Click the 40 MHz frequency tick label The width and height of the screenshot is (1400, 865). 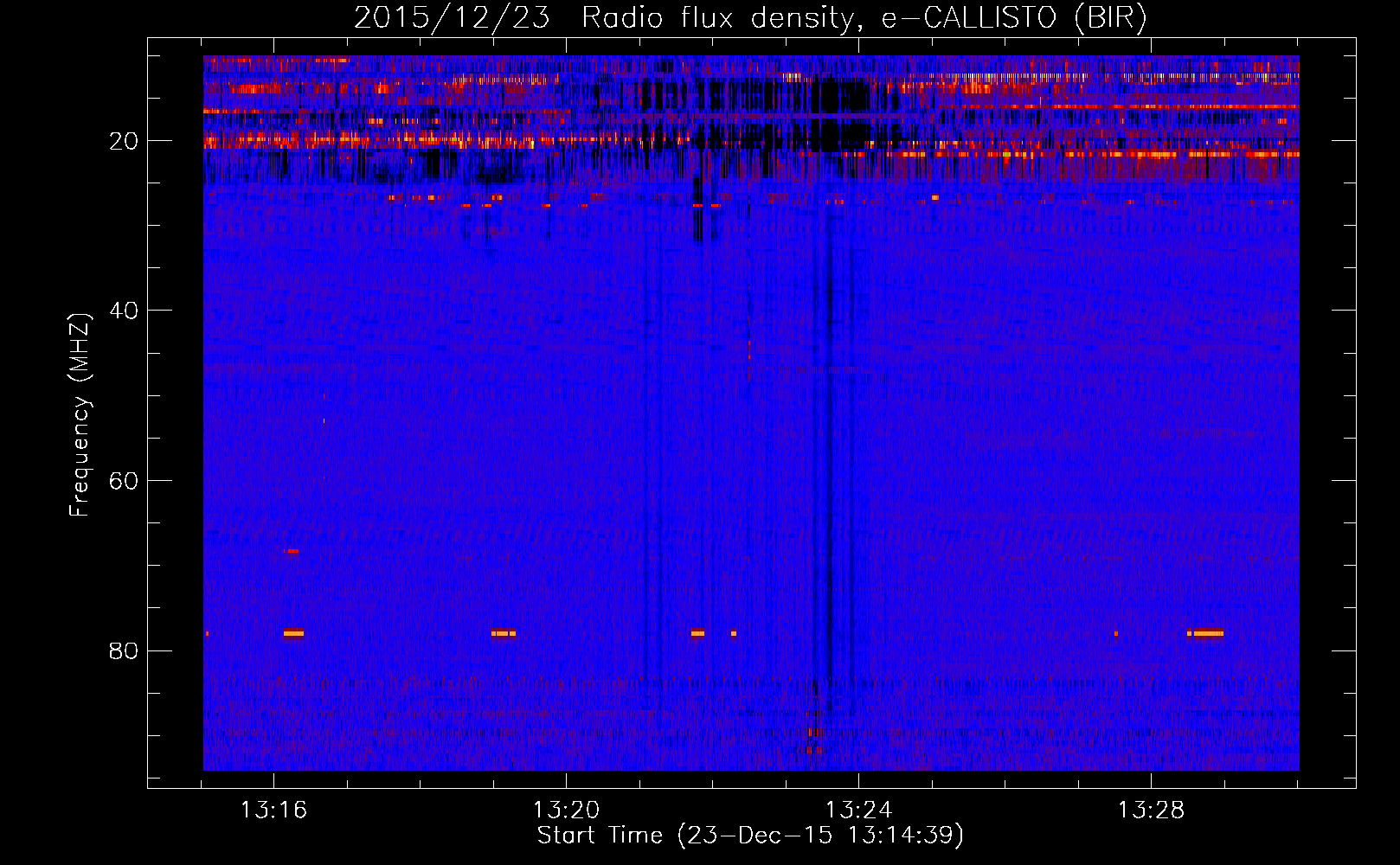tap(125, 311)
